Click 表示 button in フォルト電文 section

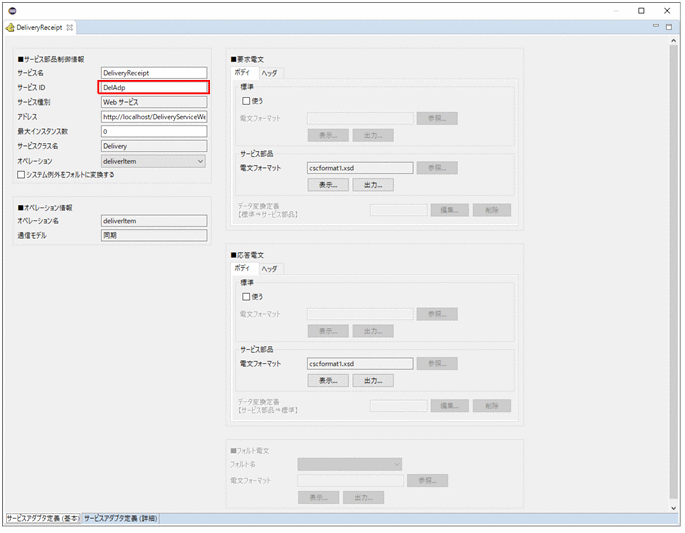(x=319, y=498)
